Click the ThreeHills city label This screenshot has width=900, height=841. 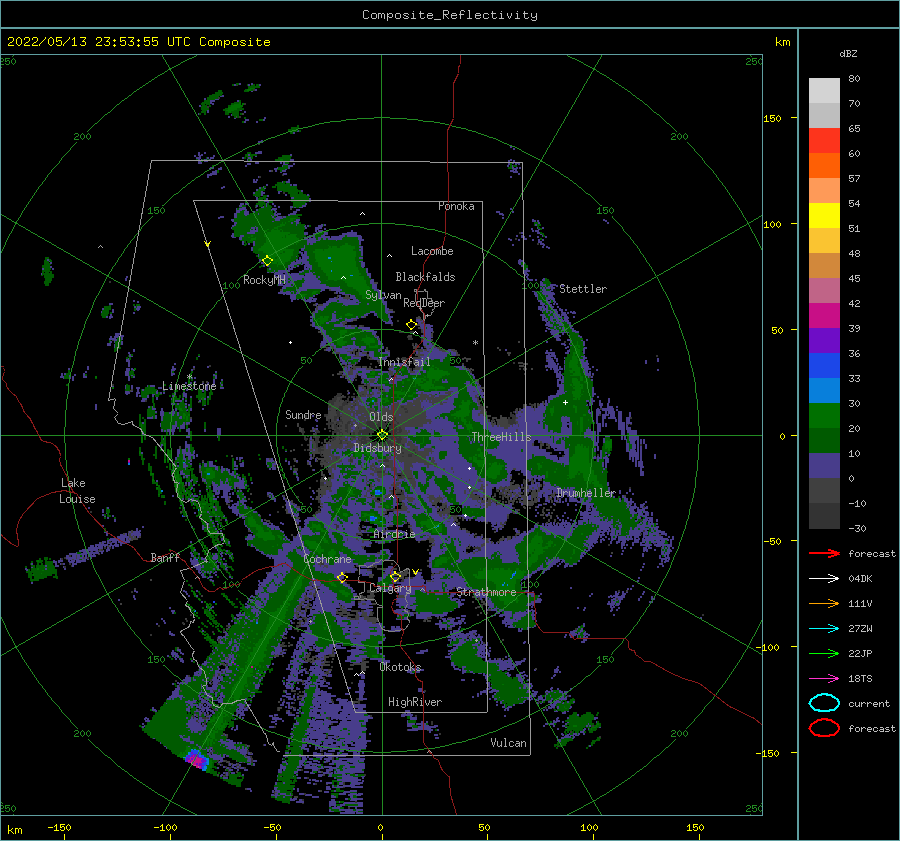pyautogui.click(x=501, y=437)
